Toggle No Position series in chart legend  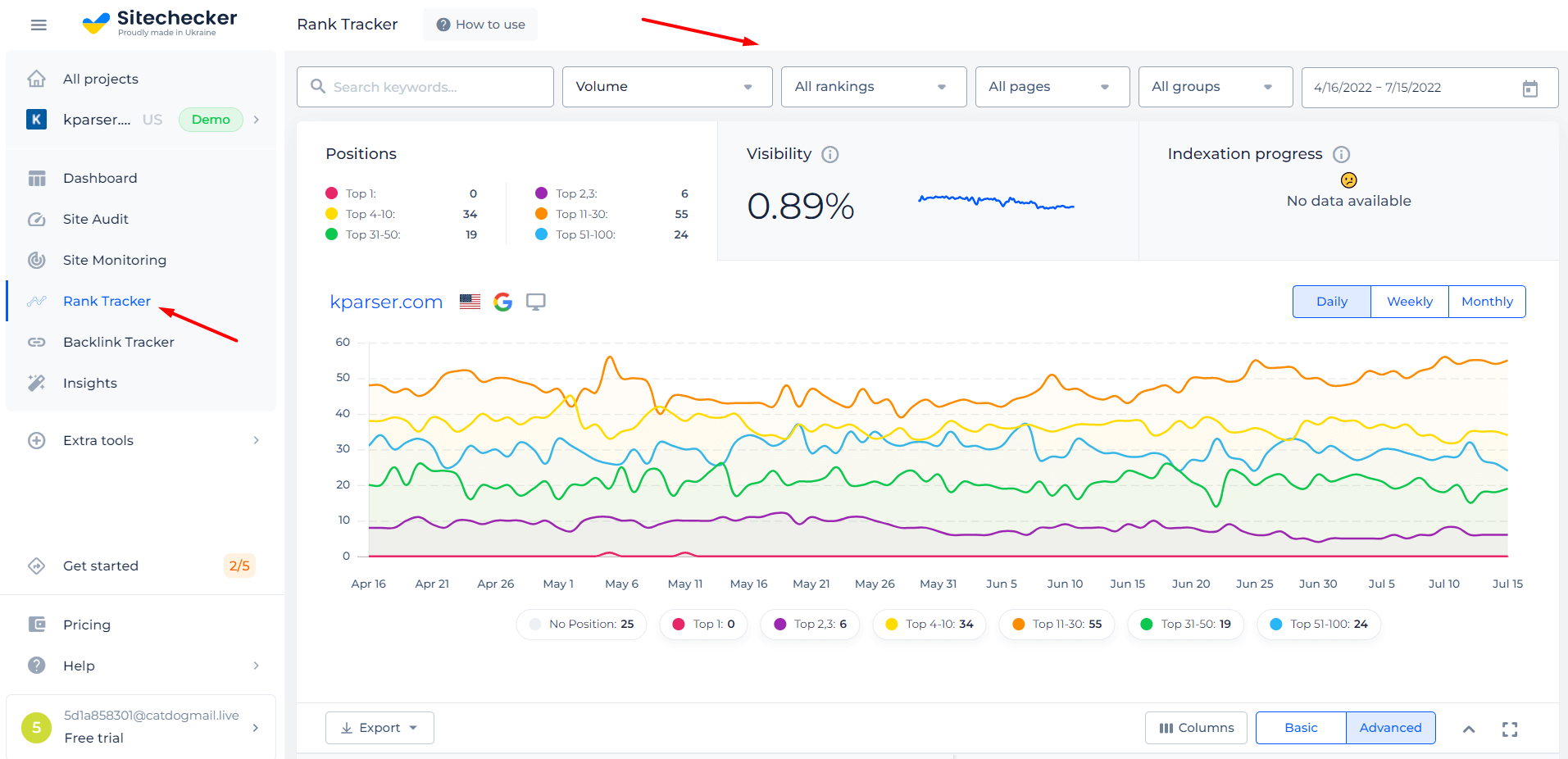click(x=581, y=625)
